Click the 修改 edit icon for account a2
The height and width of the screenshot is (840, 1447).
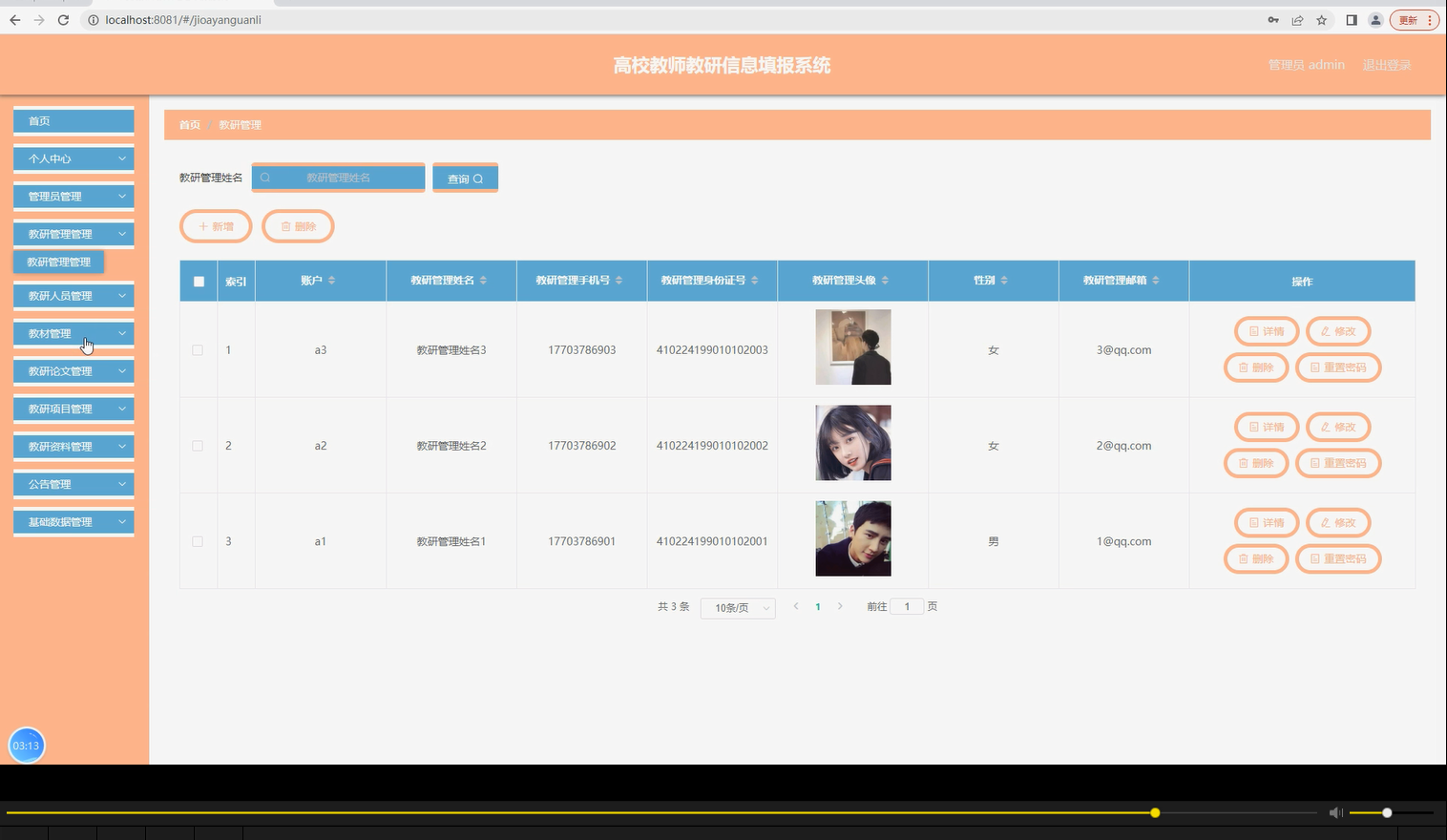pyautogui.click(x=1328, y=427)
